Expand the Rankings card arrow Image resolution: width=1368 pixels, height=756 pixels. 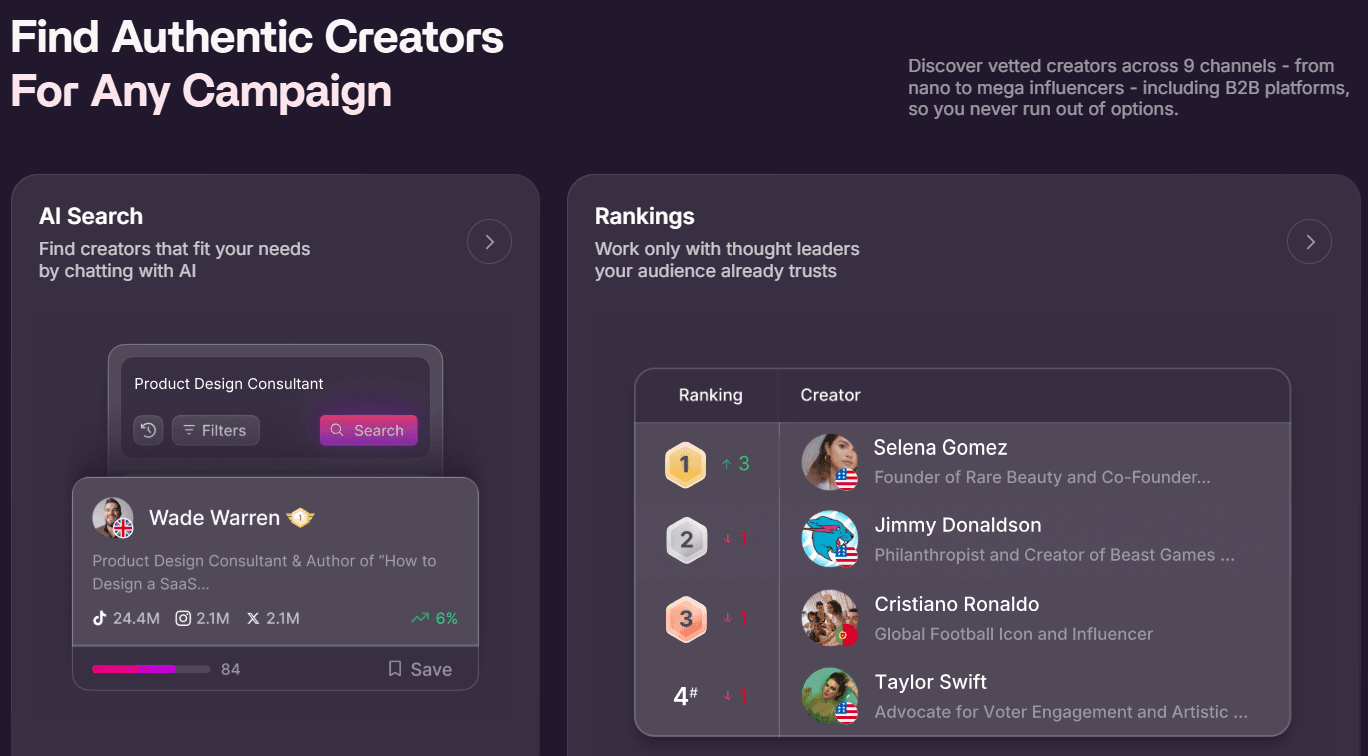1309,242
